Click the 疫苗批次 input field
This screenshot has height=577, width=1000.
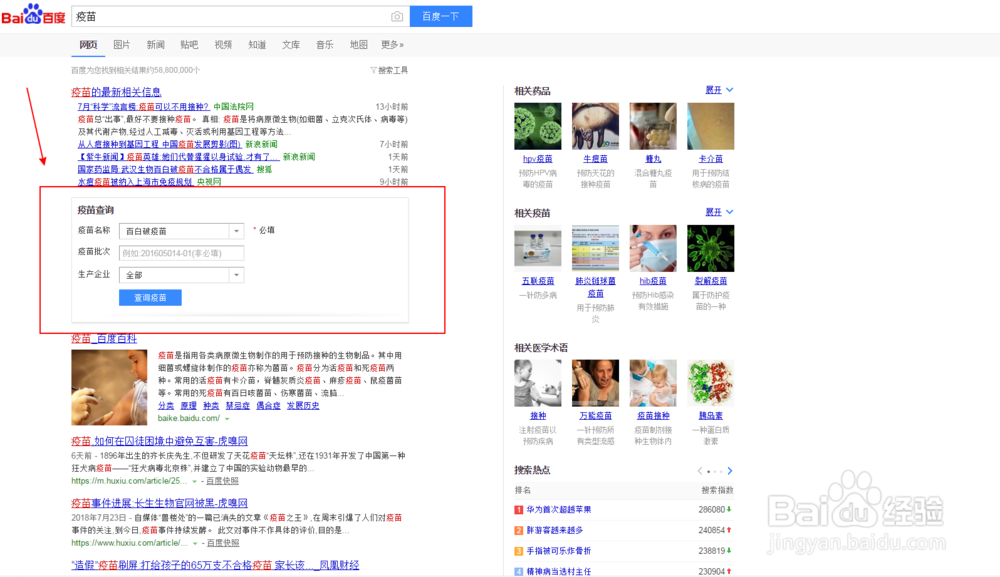tap(181, 253)
